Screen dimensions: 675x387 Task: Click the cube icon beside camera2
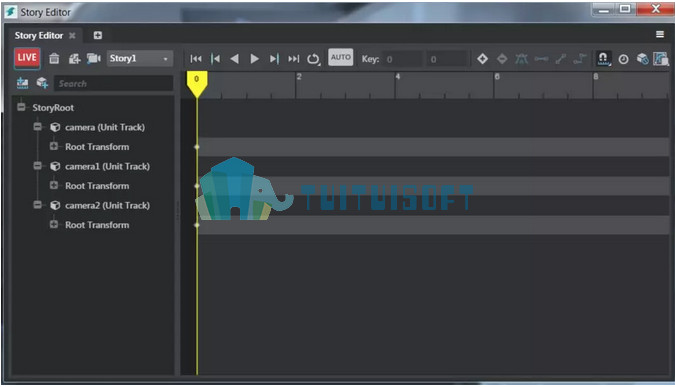pos(55,205)
